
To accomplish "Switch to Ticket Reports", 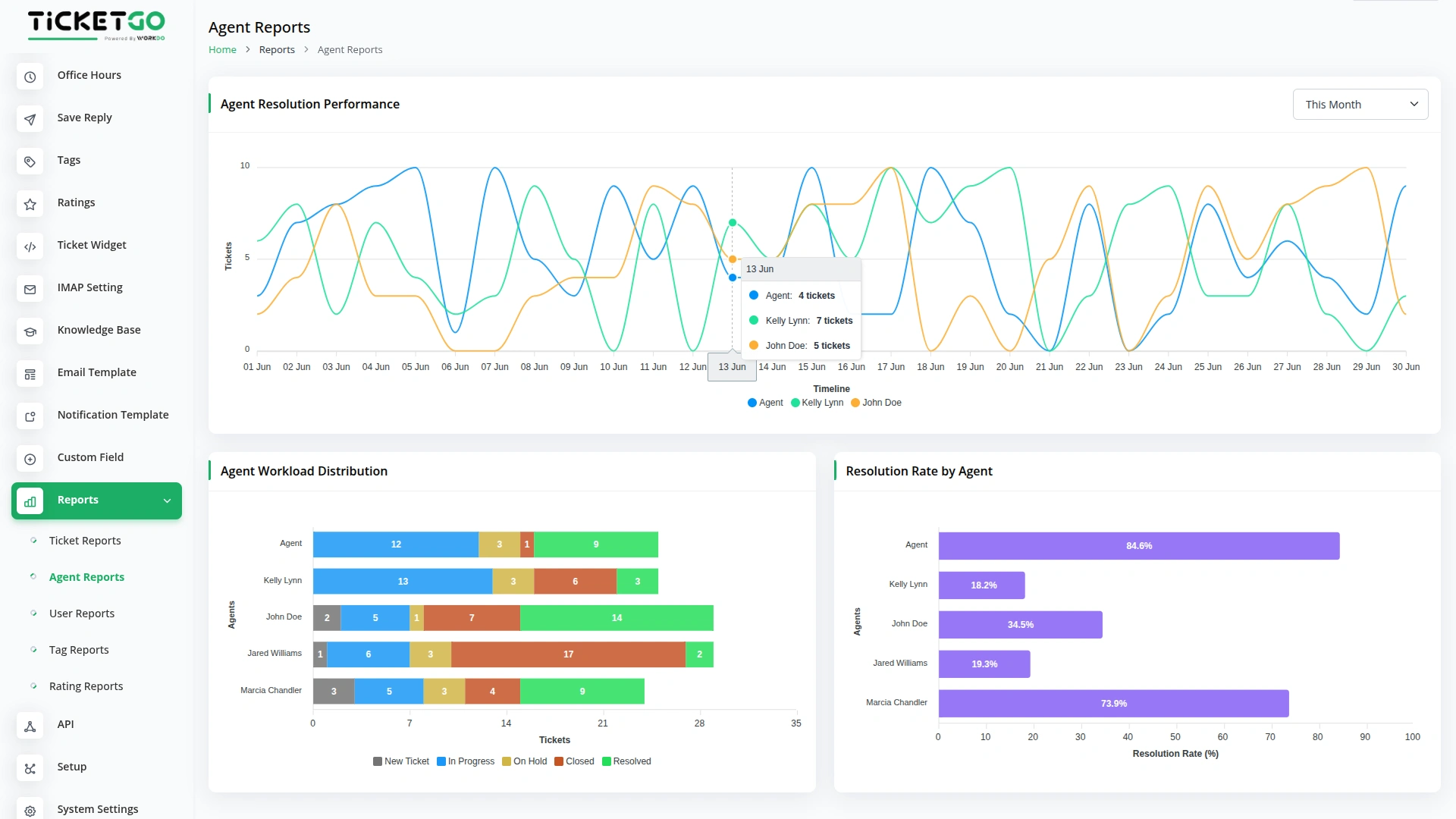I will (84, 541).
